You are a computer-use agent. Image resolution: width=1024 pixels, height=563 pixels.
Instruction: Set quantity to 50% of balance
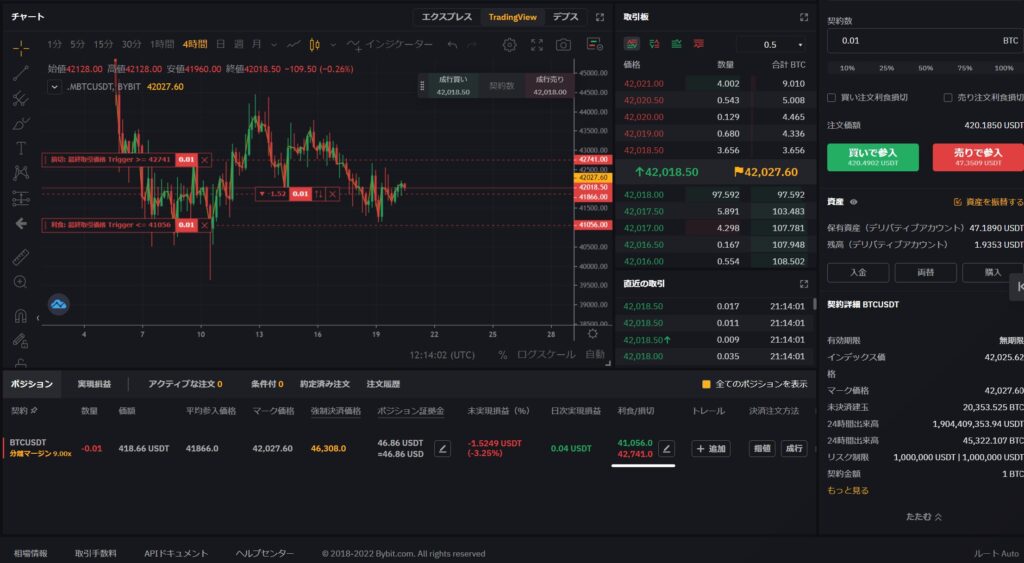[925, 68]
